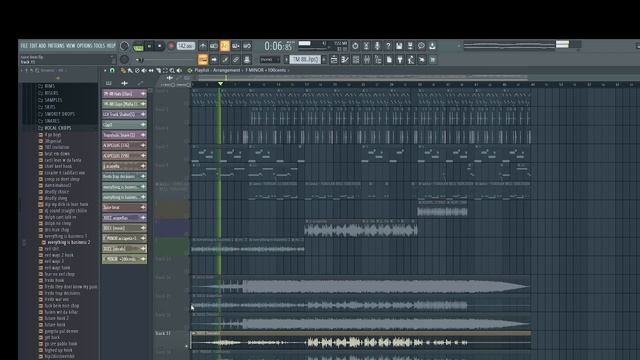Toggle the green playlist snap magnet
This screenshot has width=640, height=360.
pos(112,71)
